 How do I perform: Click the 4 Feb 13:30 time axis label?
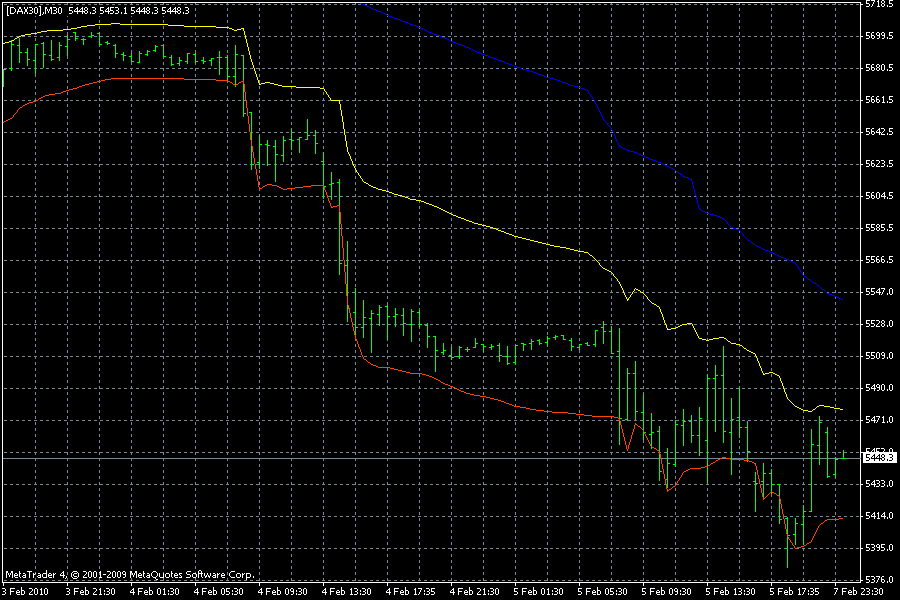tap(346, 592)
